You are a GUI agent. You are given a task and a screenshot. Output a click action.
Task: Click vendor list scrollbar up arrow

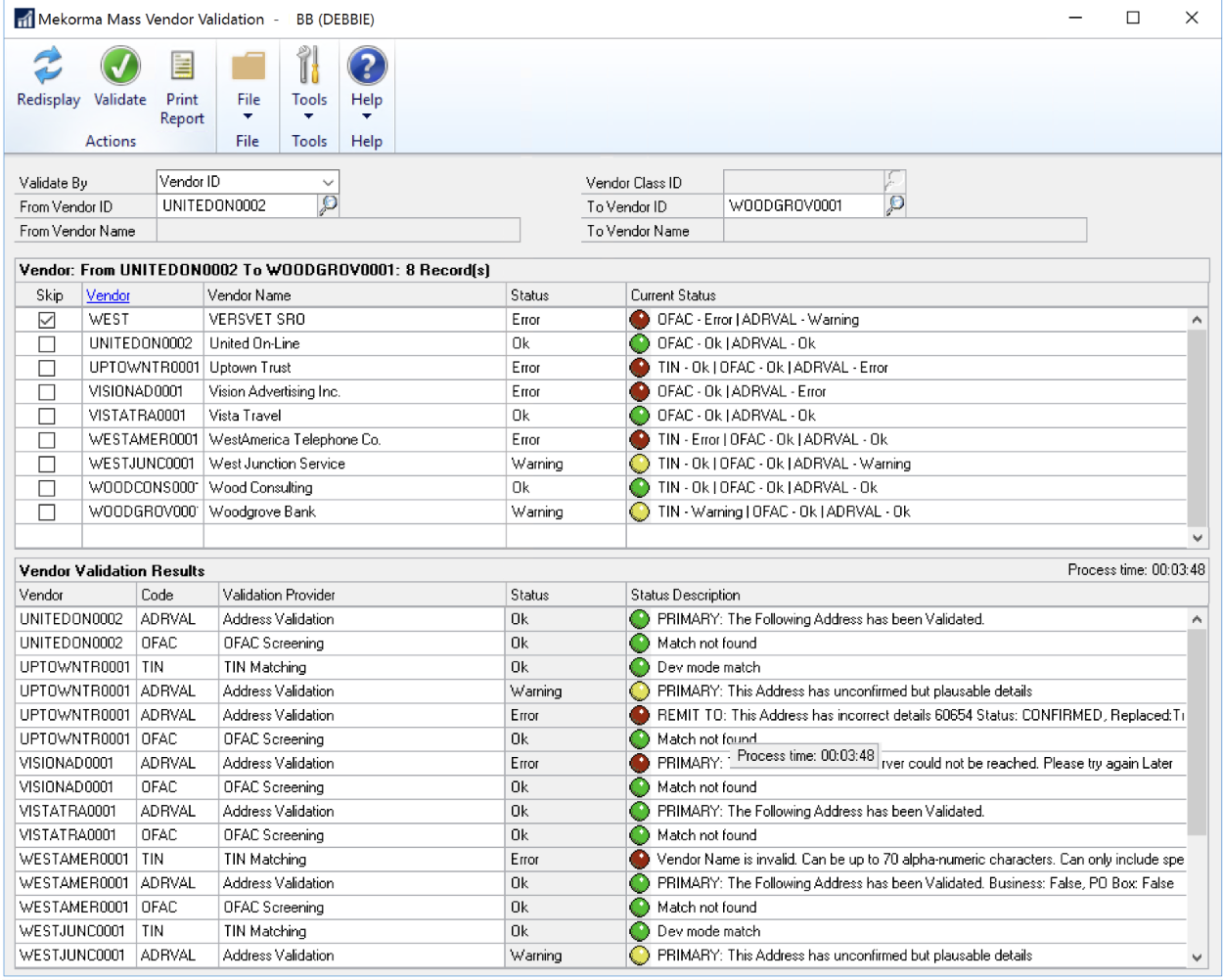point(1197,320)
